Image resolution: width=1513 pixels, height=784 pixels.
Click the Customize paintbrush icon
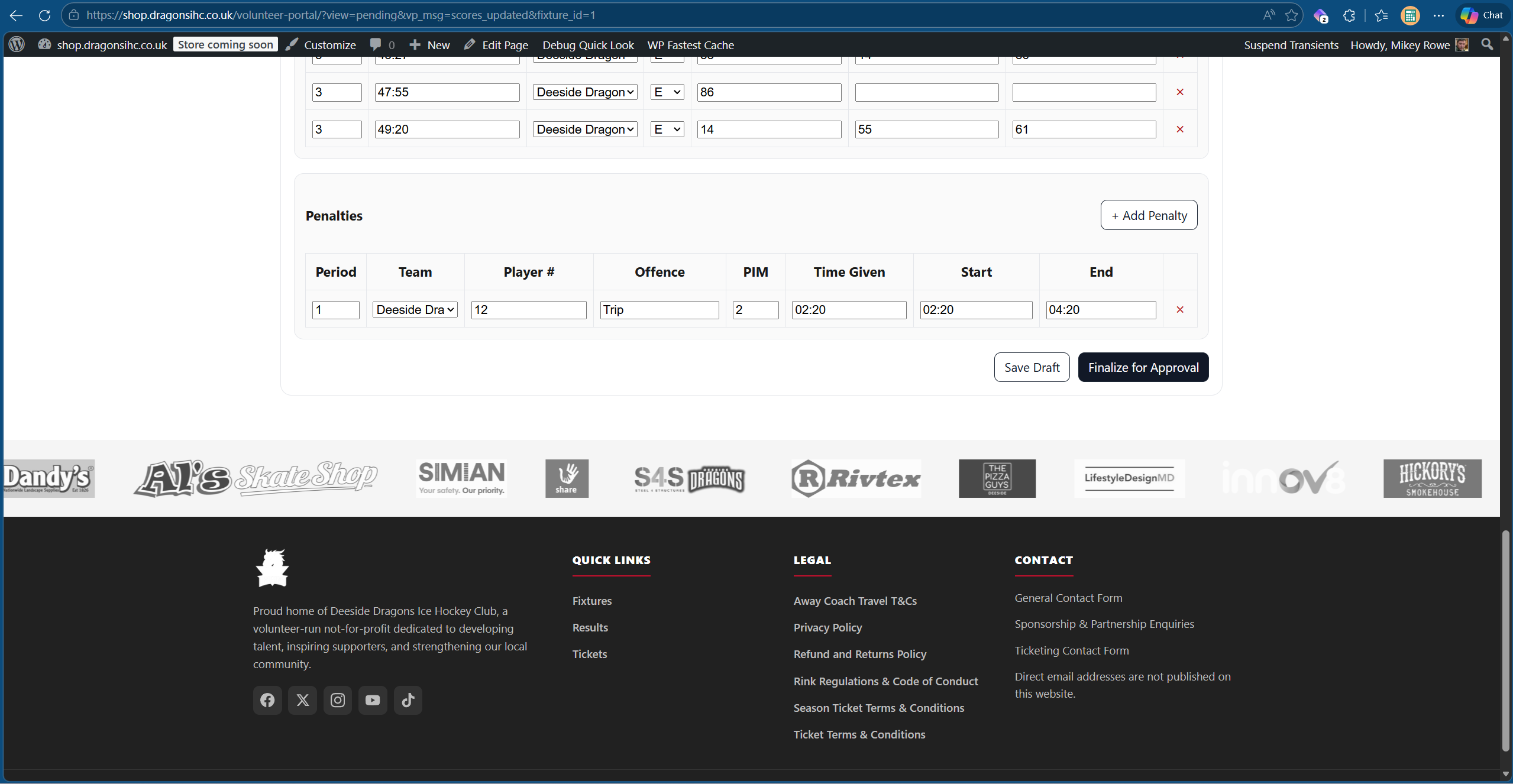(292, 44)
